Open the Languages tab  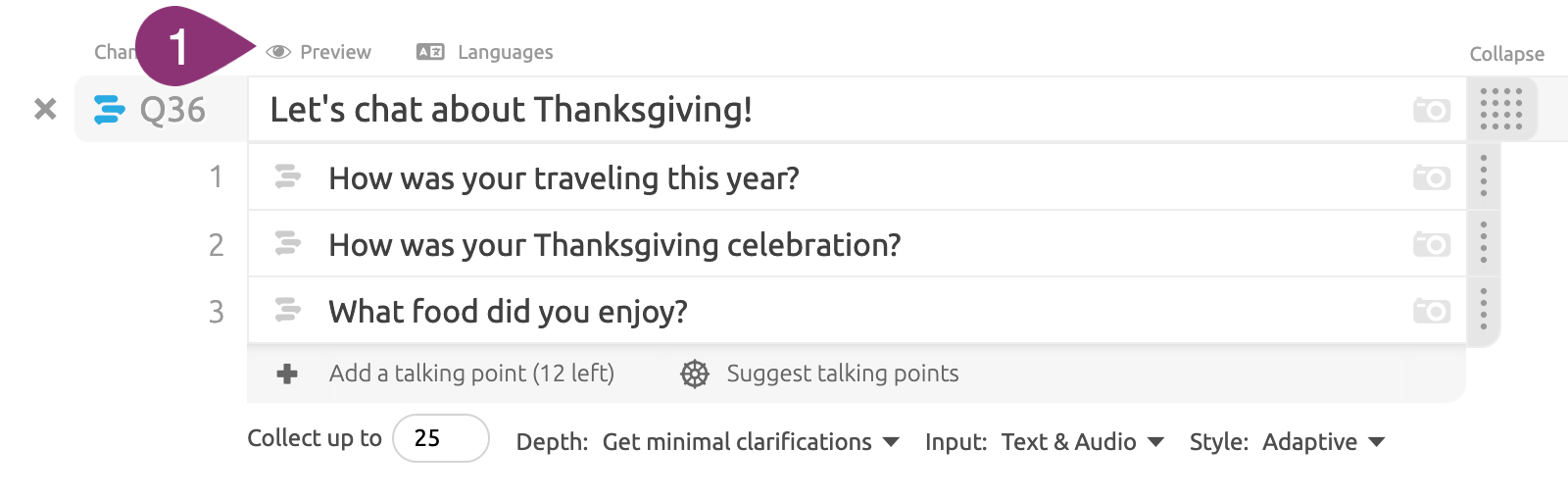[x=485, y=52]
